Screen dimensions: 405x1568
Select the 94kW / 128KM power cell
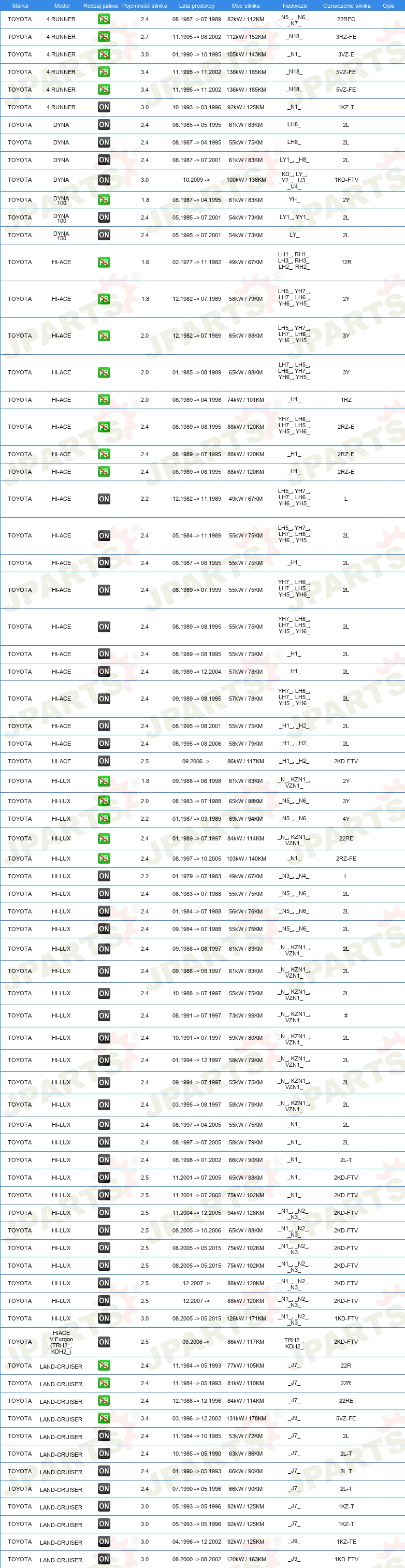246,1213
